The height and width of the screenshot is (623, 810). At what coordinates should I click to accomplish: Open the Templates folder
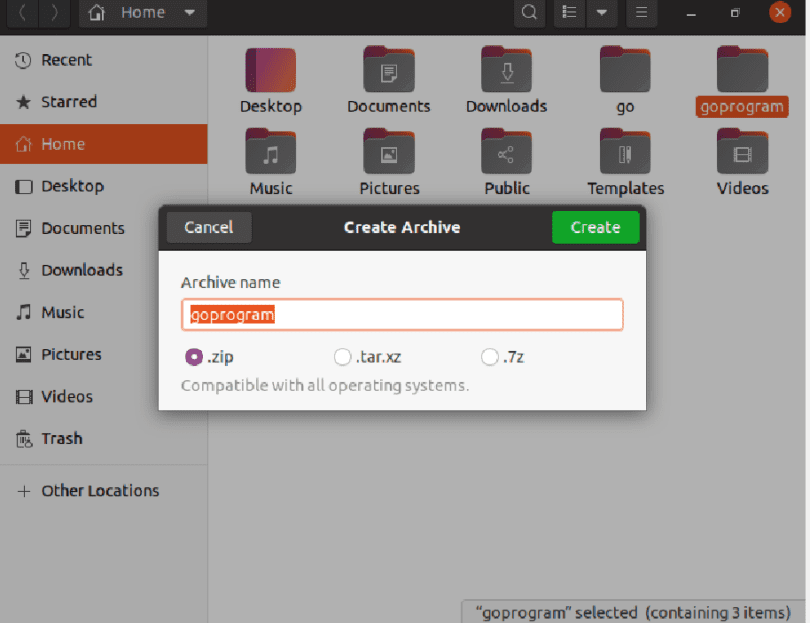pos(624,153)
